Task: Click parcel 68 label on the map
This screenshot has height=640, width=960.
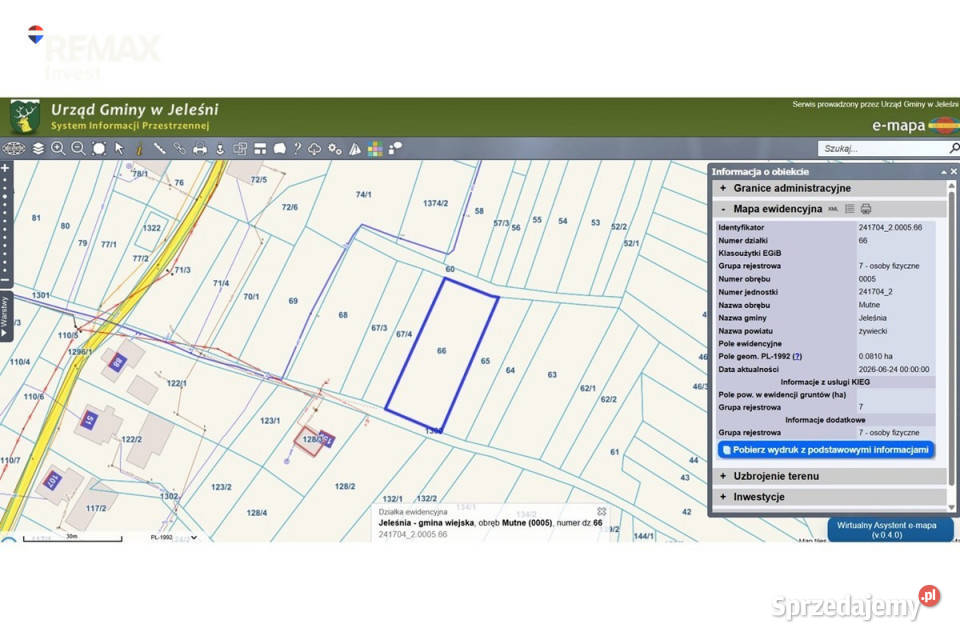Action: coord(343,315)
